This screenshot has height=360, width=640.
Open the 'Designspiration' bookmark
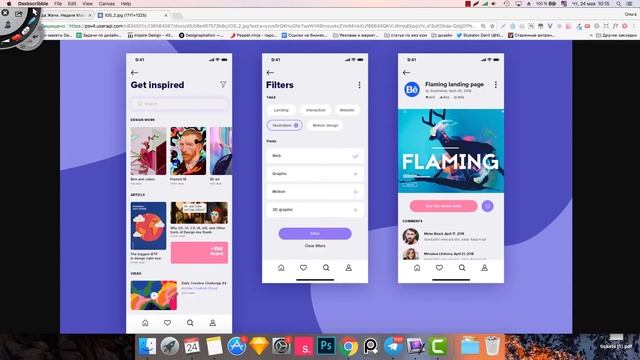(x=201, y=36)
